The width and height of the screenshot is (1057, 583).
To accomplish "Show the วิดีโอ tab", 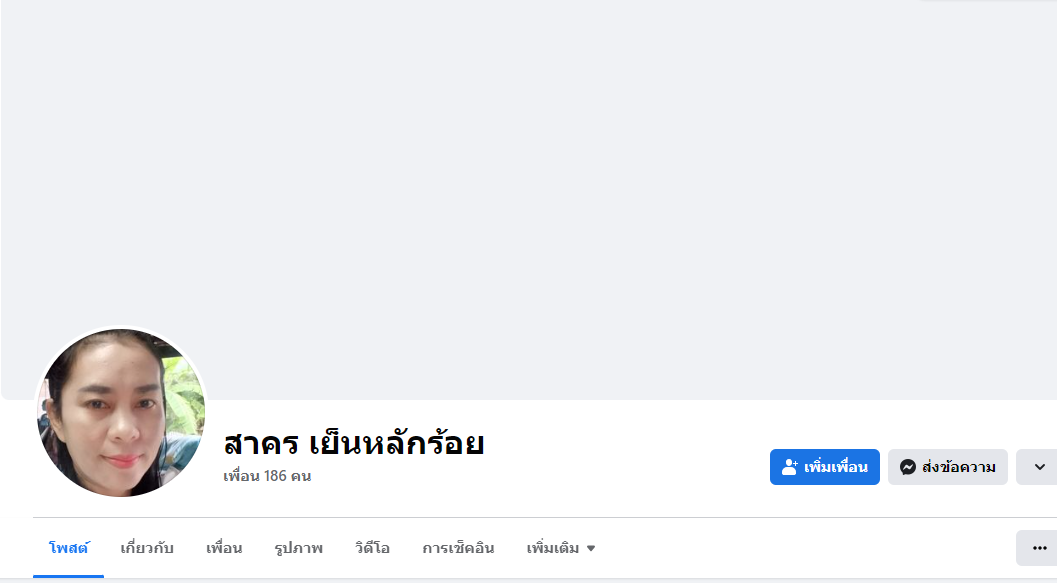I will point(372,548).
